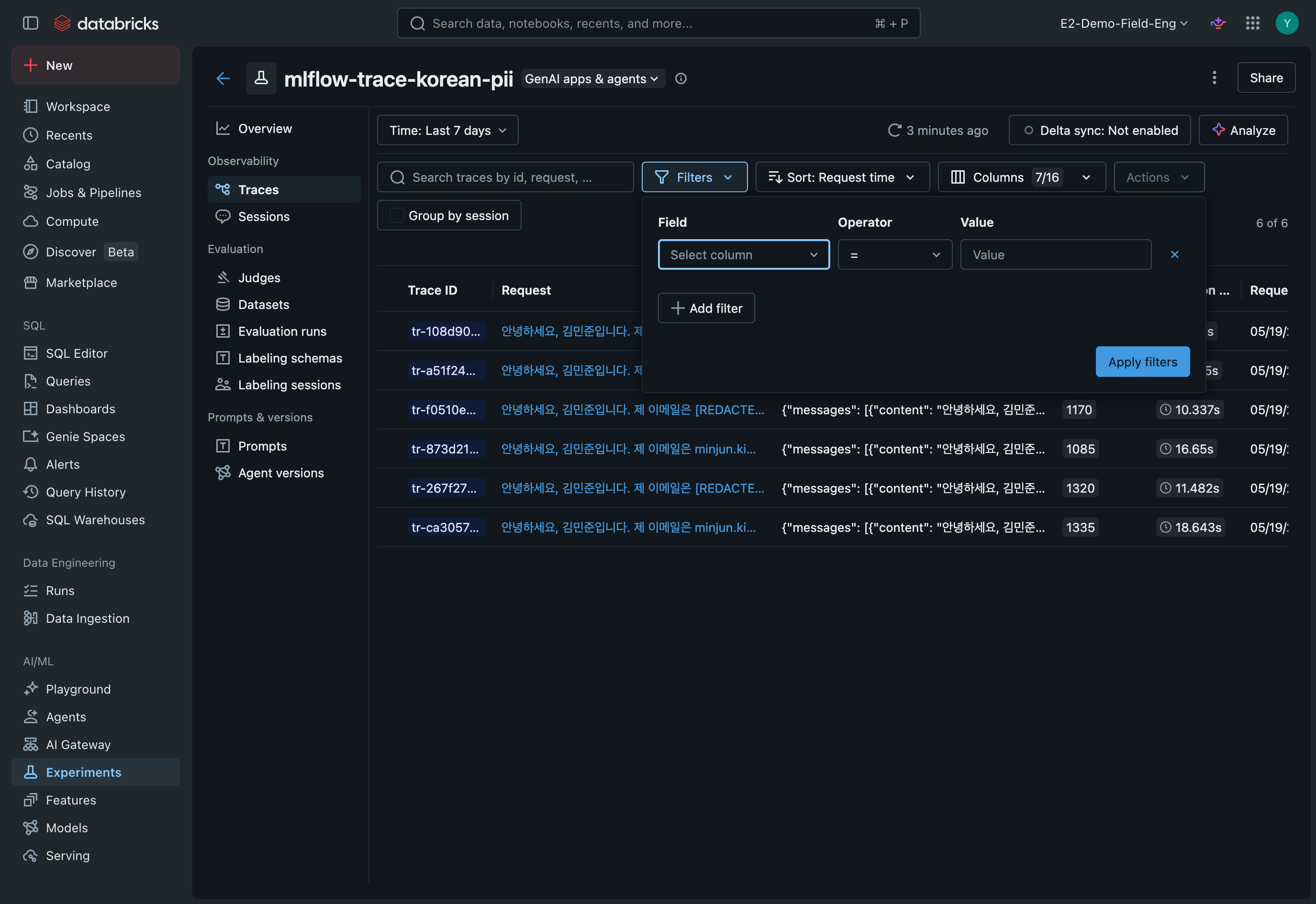Open SQL Warehouses
Viewport: 1316px width, 904px height.
(95, 519)
